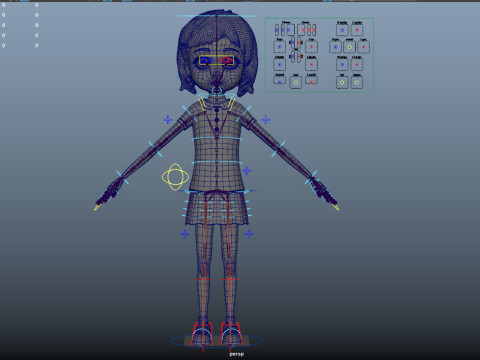Select the yellow clavicle control left of collar
Screen dimensions: 480x360
(x=202, y=104)
